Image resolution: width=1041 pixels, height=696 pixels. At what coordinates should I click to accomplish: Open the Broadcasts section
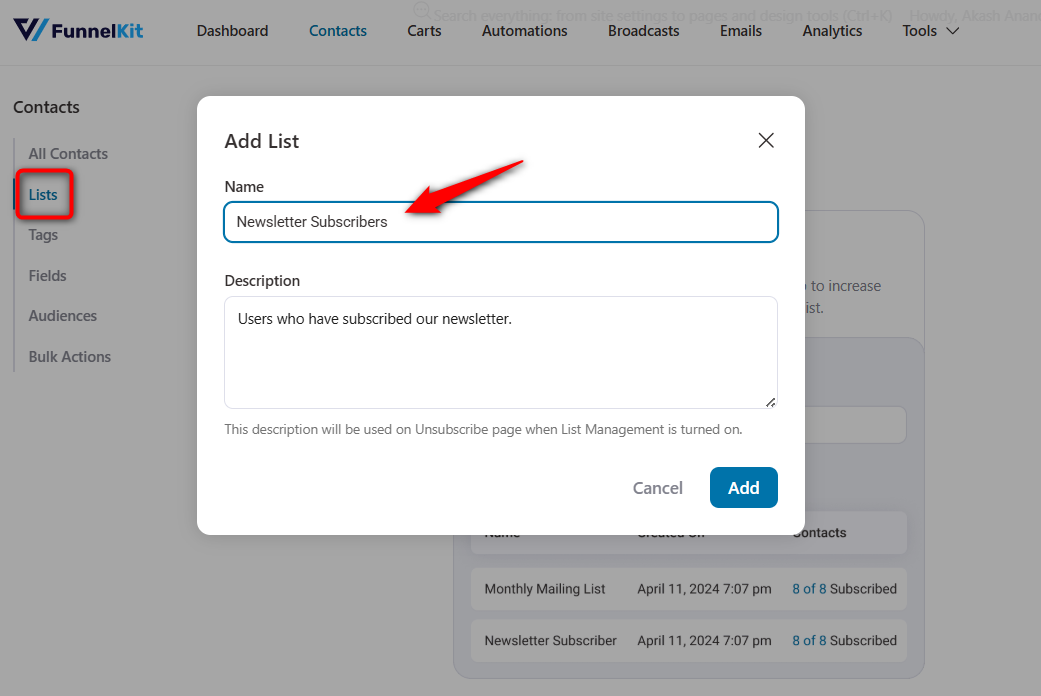[643, 31]
